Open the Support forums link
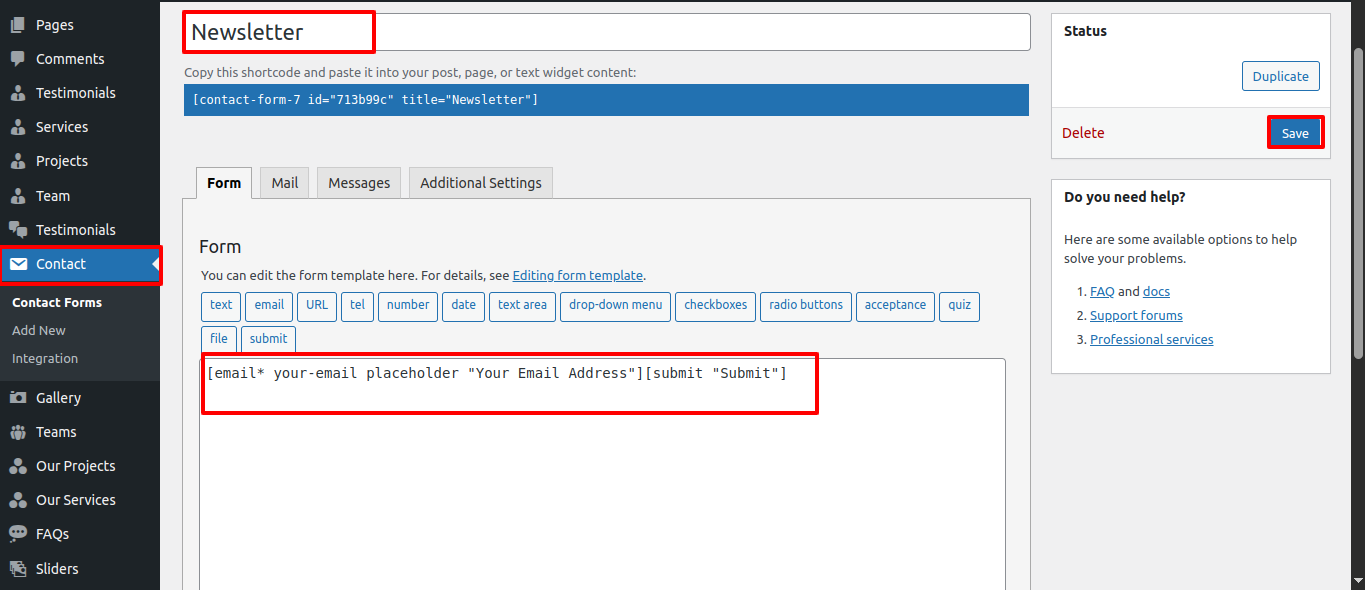1365x590 pixels. point(1136,316)
